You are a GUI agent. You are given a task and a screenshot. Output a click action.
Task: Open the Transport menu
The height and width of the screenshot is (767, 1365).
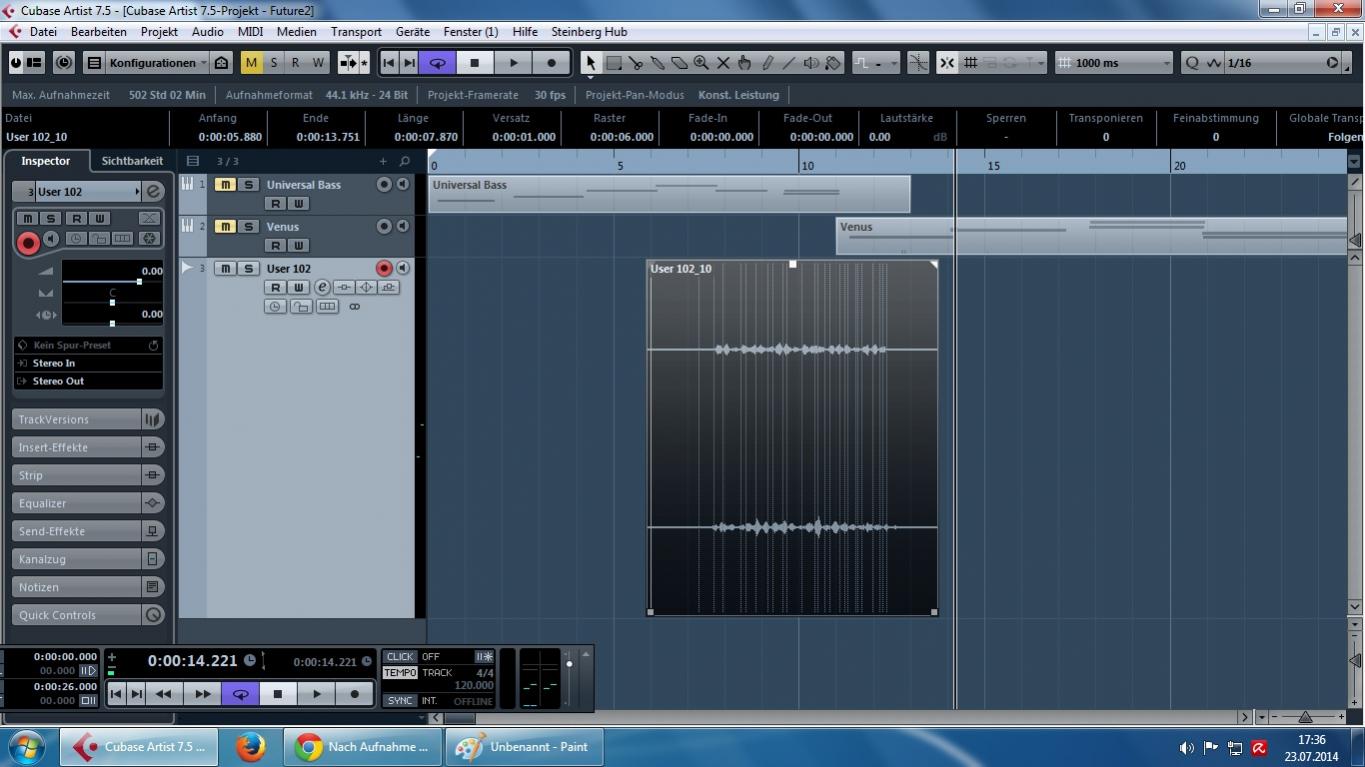click(356, 32)
